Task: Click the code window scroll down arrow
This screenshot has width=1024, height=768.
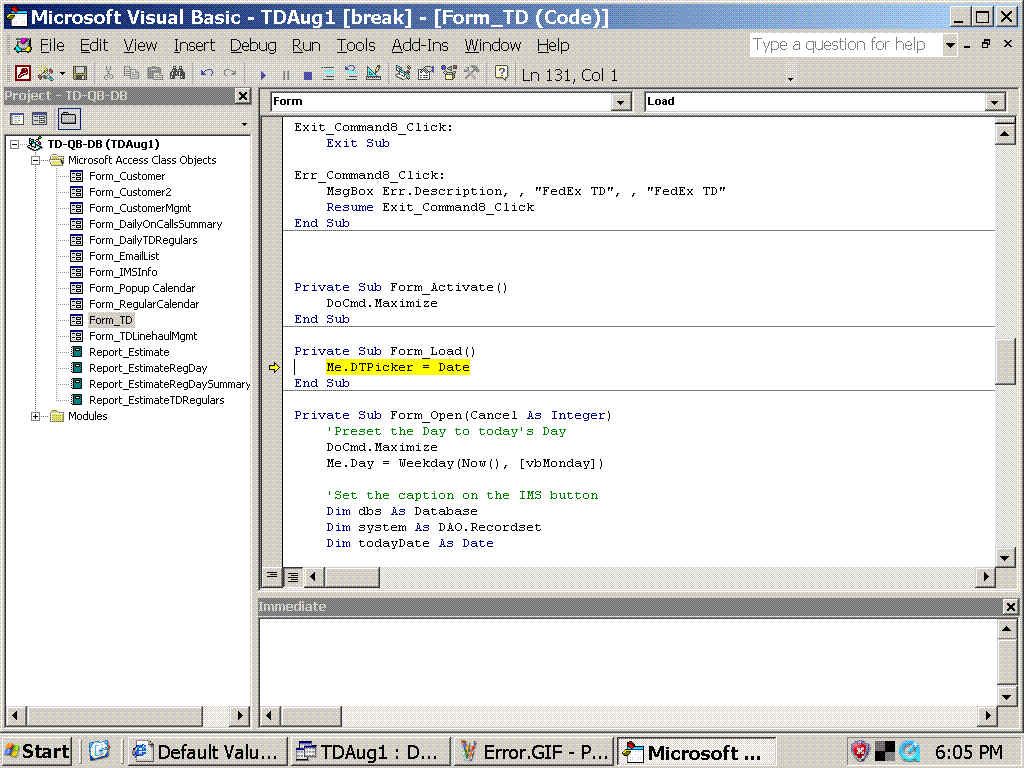Action: tap(1004, 557)
